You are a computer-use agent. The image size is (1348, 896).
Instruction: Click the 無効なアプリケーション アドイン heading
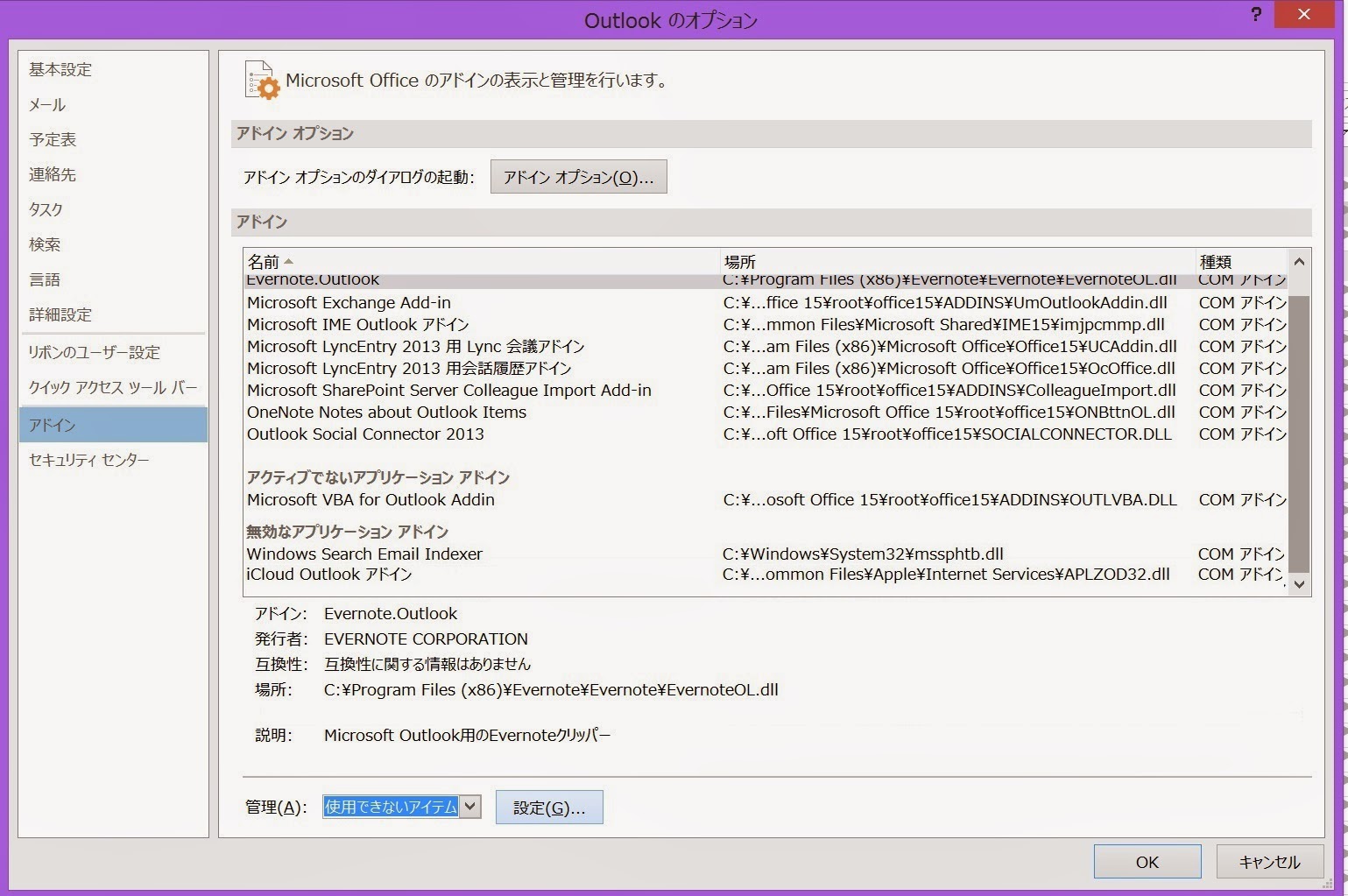(x=347, y=532)
